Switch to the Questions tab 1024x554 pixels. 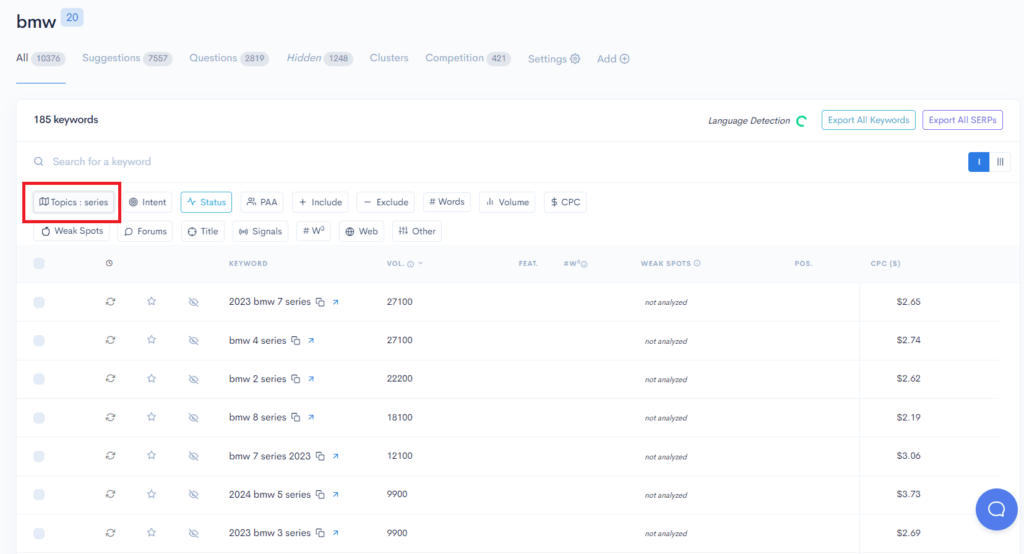[x=229, y=58]
